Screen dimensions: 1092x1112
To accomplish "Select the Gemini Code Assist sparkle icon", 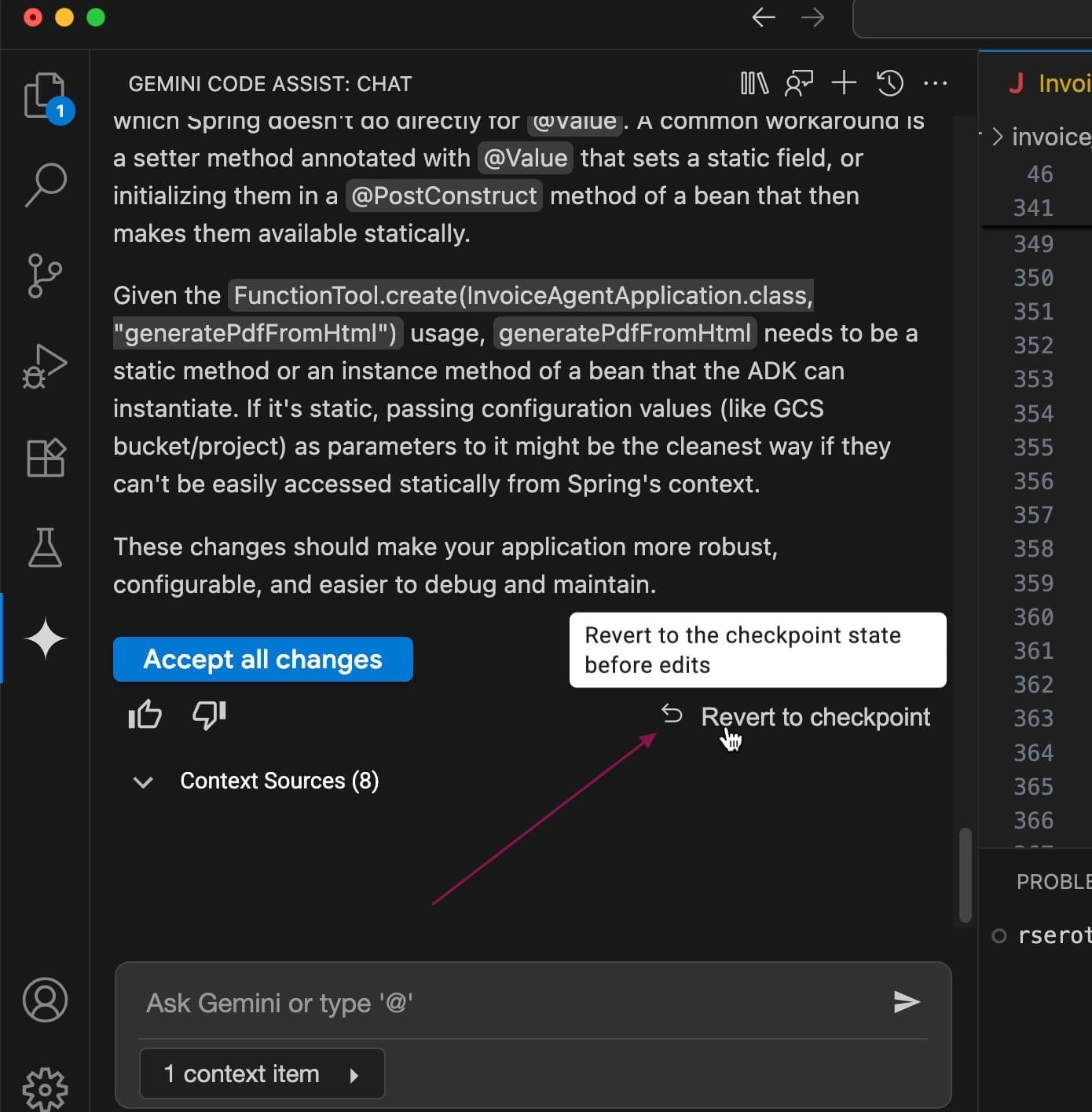I will (46, 638).
